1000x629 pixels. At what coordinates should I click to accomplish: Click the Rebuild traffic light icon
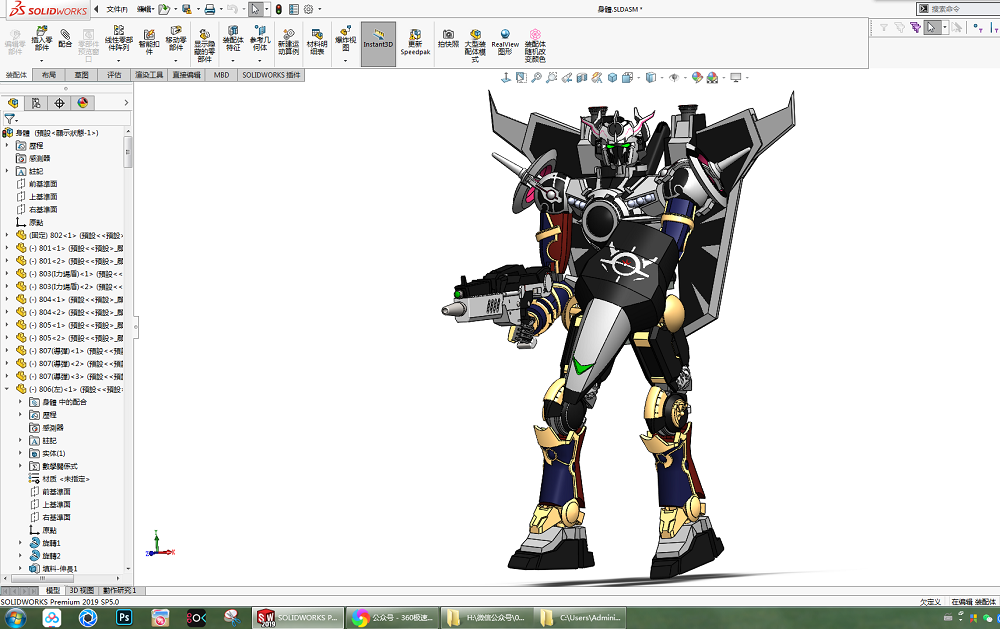(x=278, y=9)
